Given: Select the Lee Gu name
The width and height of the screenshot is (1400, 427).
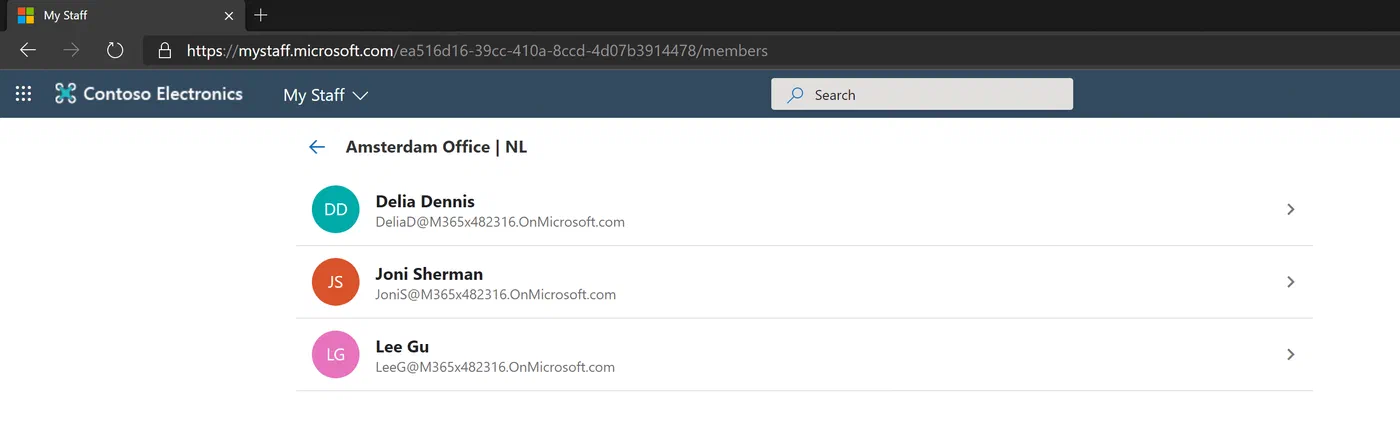Looking at the screenshot, I should tap(402, 347).
